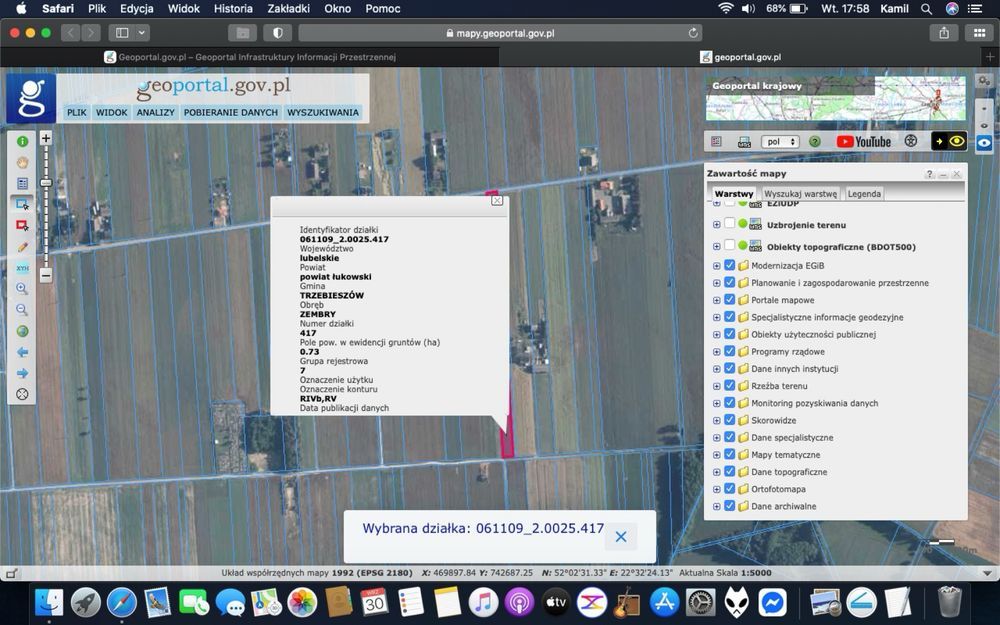Expand the Rzeźba terenu layer group
The width and height of the screenshot is (1000, 625).
point(716,386)
